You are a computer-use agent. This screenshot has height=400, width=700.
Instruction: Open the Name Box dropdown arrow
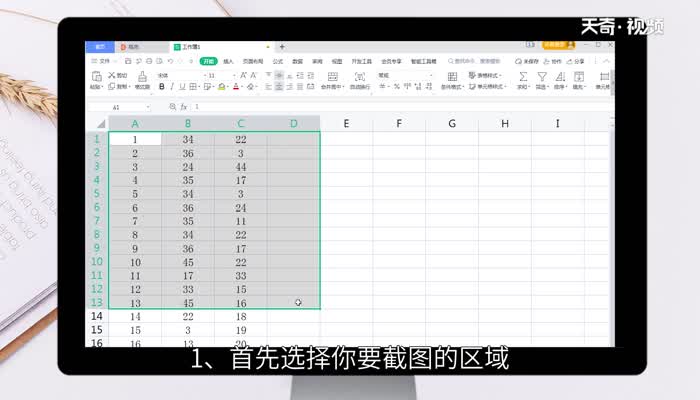(x=148, y=107)
